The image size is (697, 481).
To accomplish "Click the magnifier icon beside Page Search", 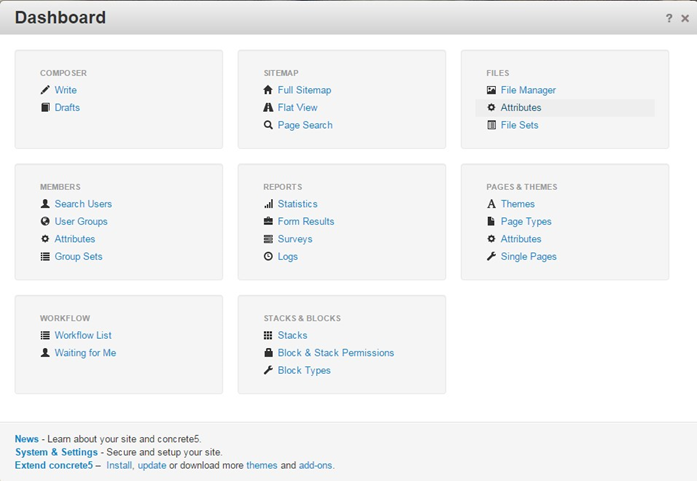I will 268,125.
